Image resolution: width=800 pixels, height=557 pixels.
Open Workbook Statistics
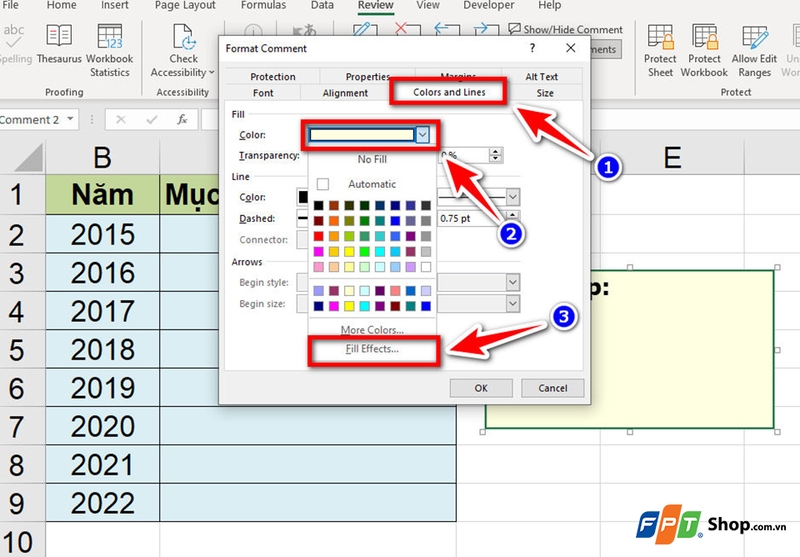[x=110, y=50]
